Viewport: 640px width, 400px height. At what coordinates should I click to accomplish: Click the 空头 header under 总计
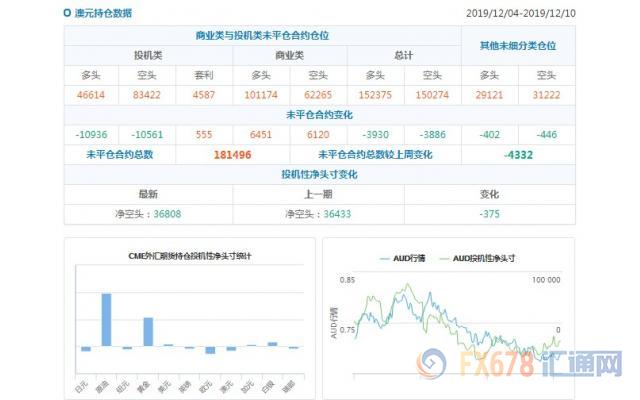[x=432, y=75]
